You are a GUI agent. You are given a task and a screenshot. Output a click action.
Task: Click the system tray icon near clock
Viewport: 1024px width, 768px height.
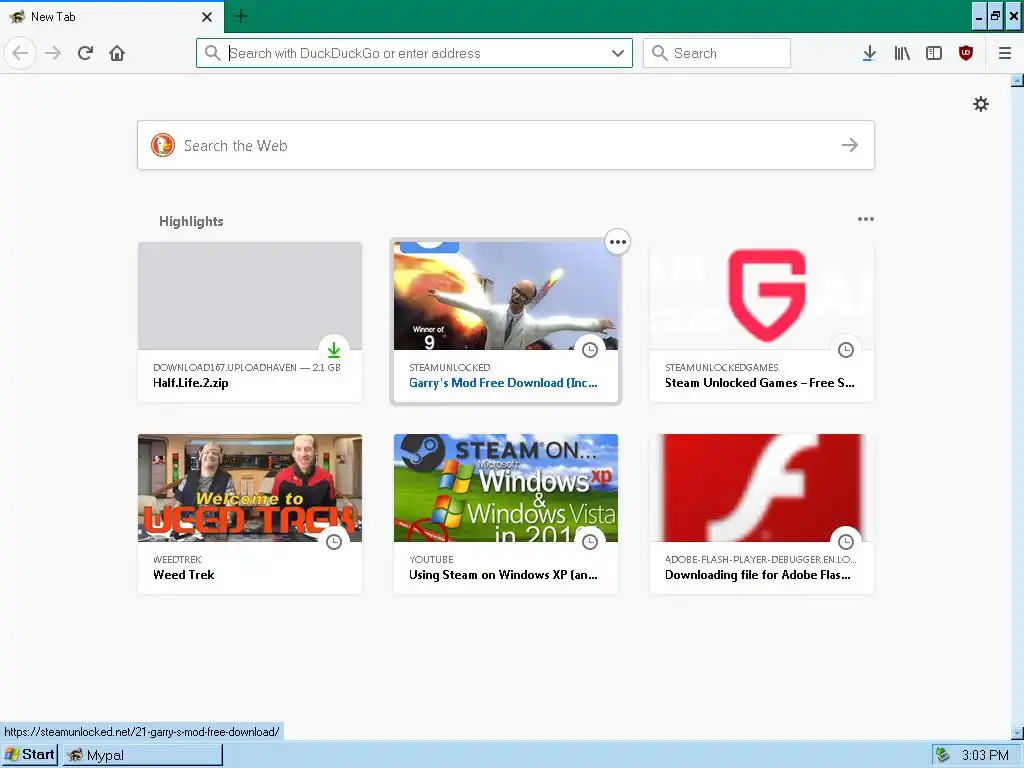942,755
